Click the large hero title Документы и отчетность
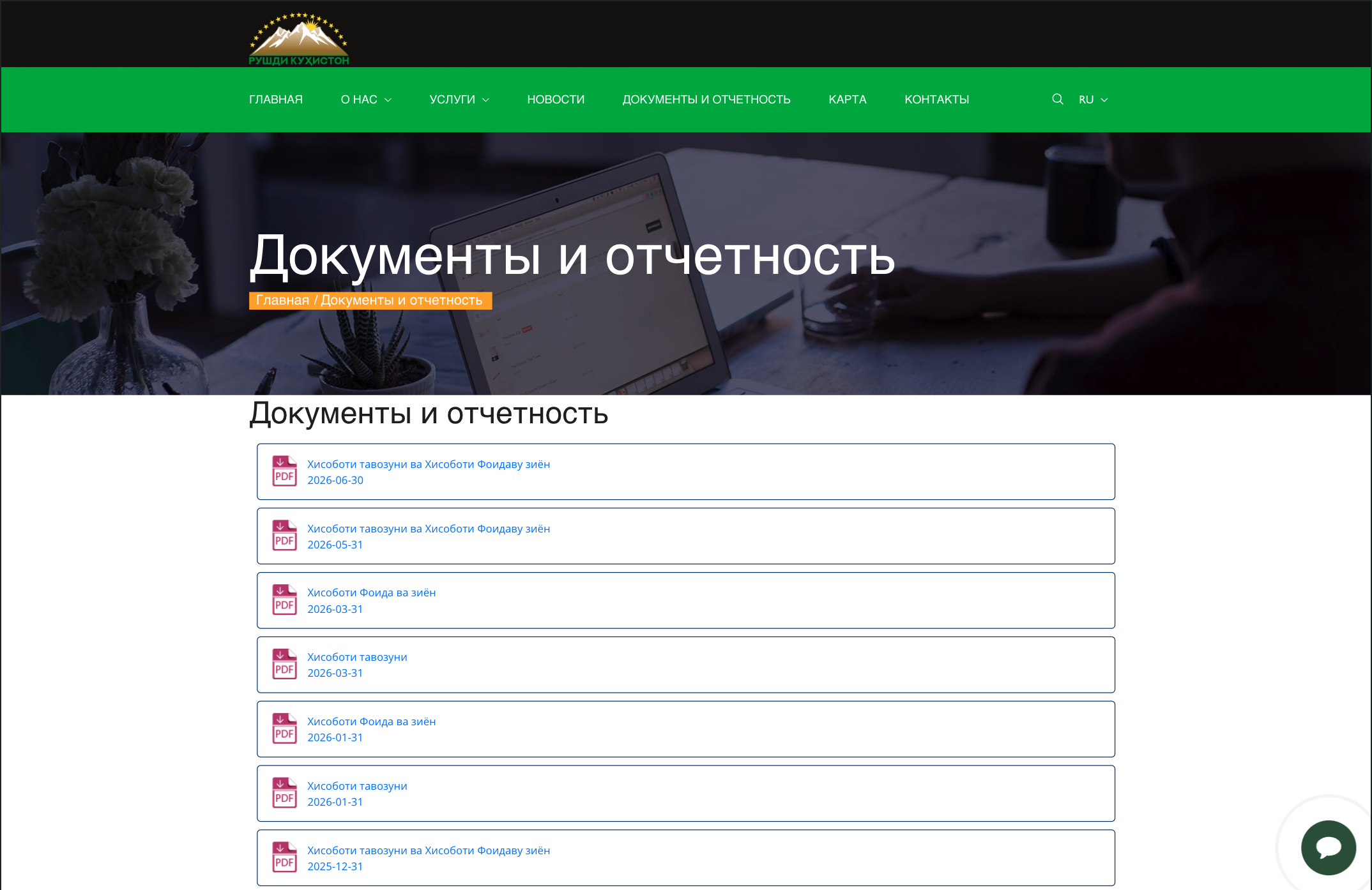The width and height of the screenshot is (1372, 890). click(x=572, y=257)
